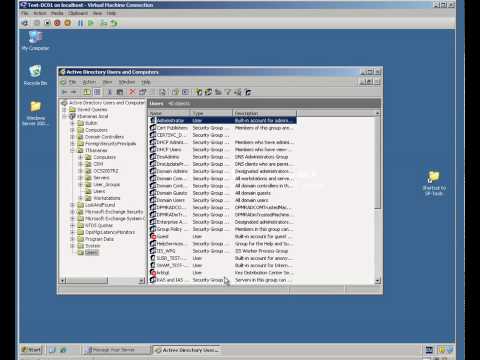Open the Window menu in ADUC
This screenshot has height=360, width=480.
[x=127, y=82]
